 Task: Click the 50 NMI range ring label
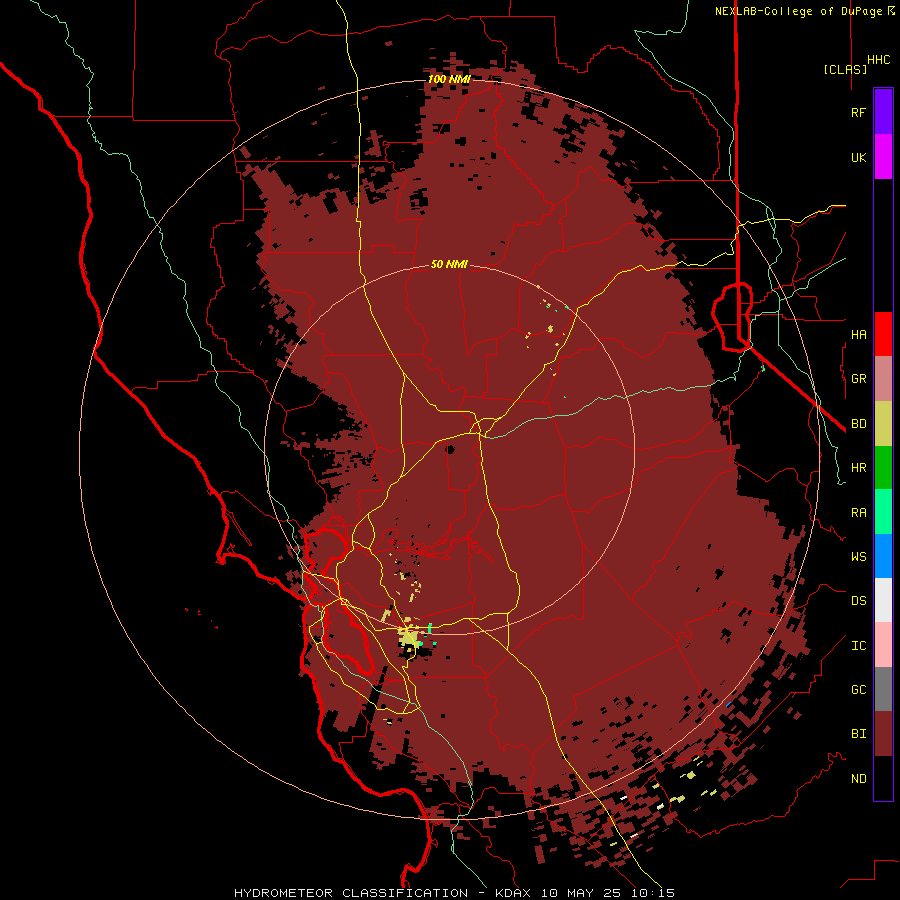(x=449, y=265)
